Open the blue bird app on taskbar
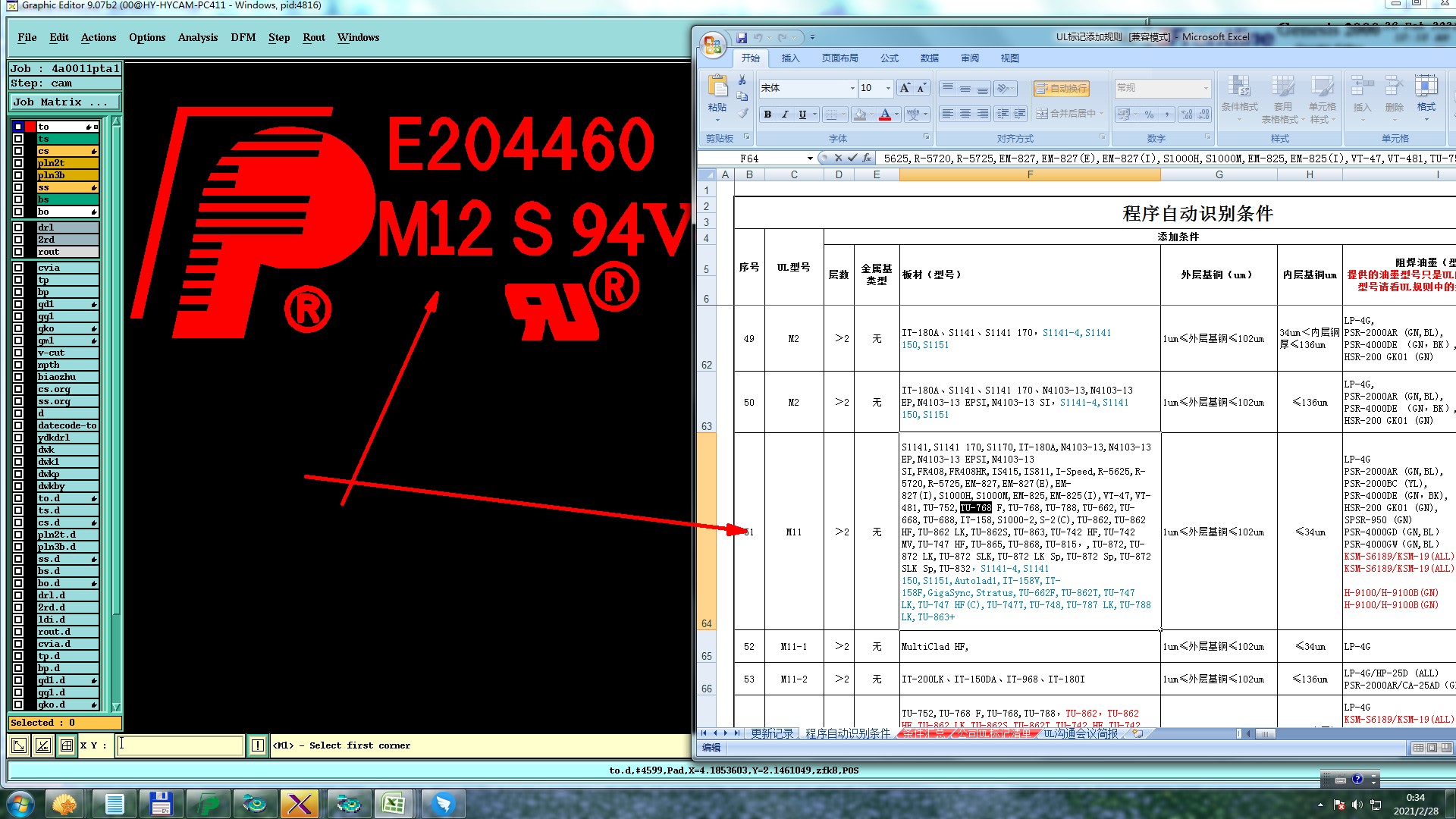The width and height of the screenshot is (1456, 819). (443, 804)
